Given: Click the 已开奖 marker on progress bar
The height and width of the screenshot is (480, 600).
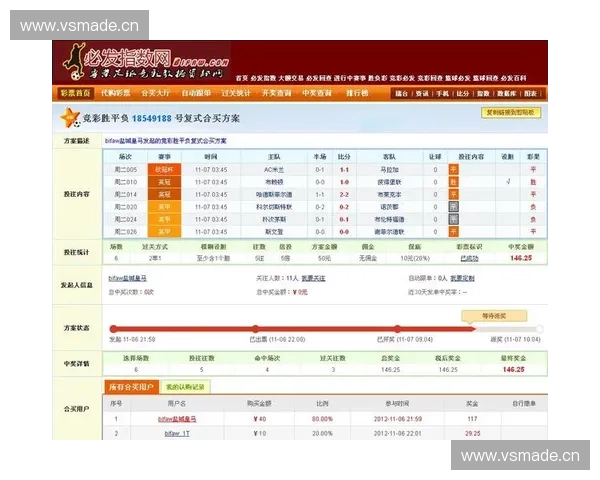Looking at the screenshot, I should point(398,329).
